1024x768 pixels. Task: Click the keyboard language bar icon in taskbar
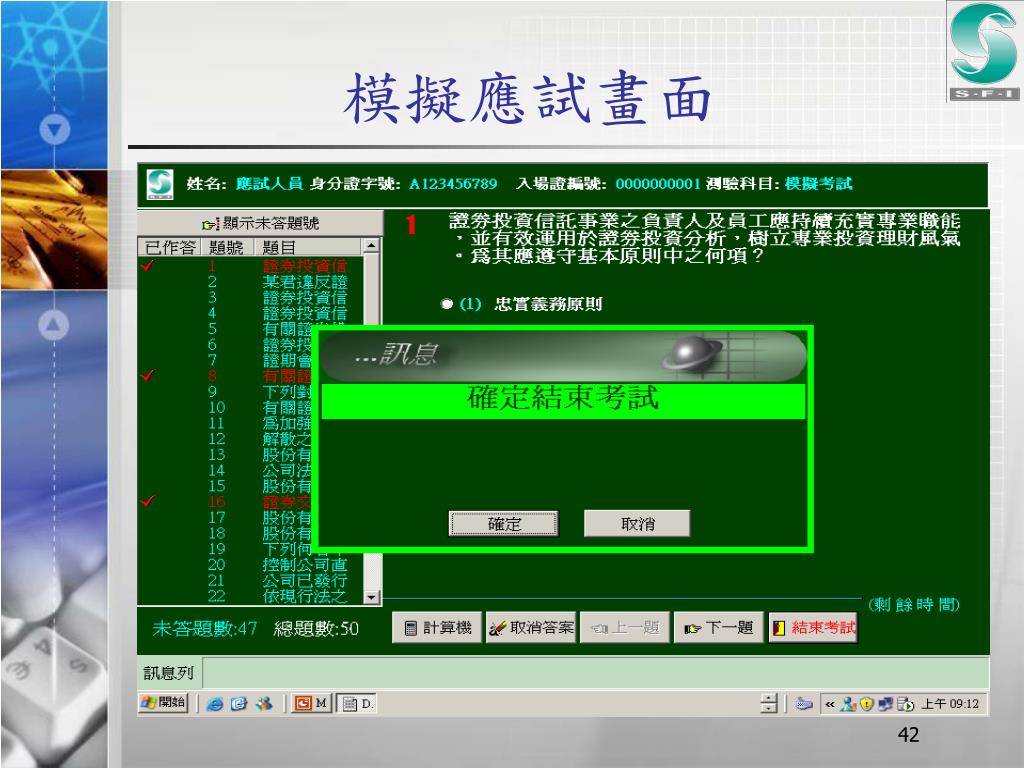tap(804, 703)
